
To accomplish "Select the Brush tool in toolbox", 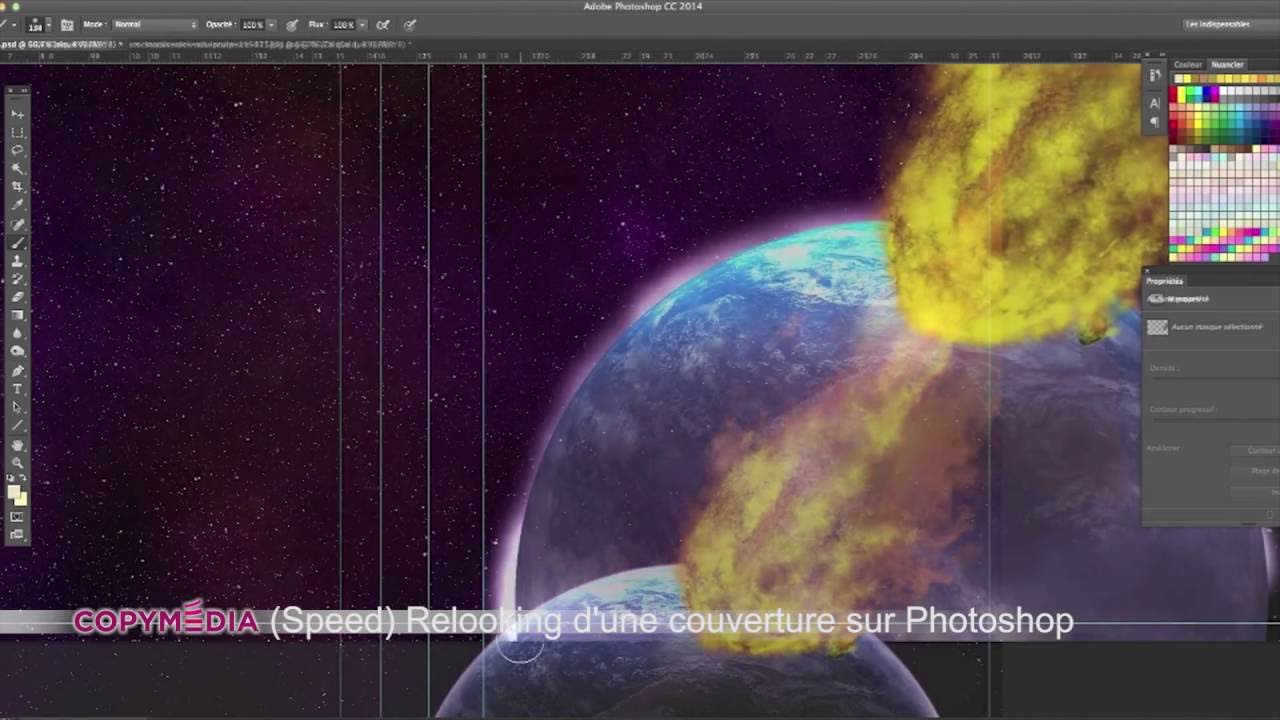I will 17,243.
